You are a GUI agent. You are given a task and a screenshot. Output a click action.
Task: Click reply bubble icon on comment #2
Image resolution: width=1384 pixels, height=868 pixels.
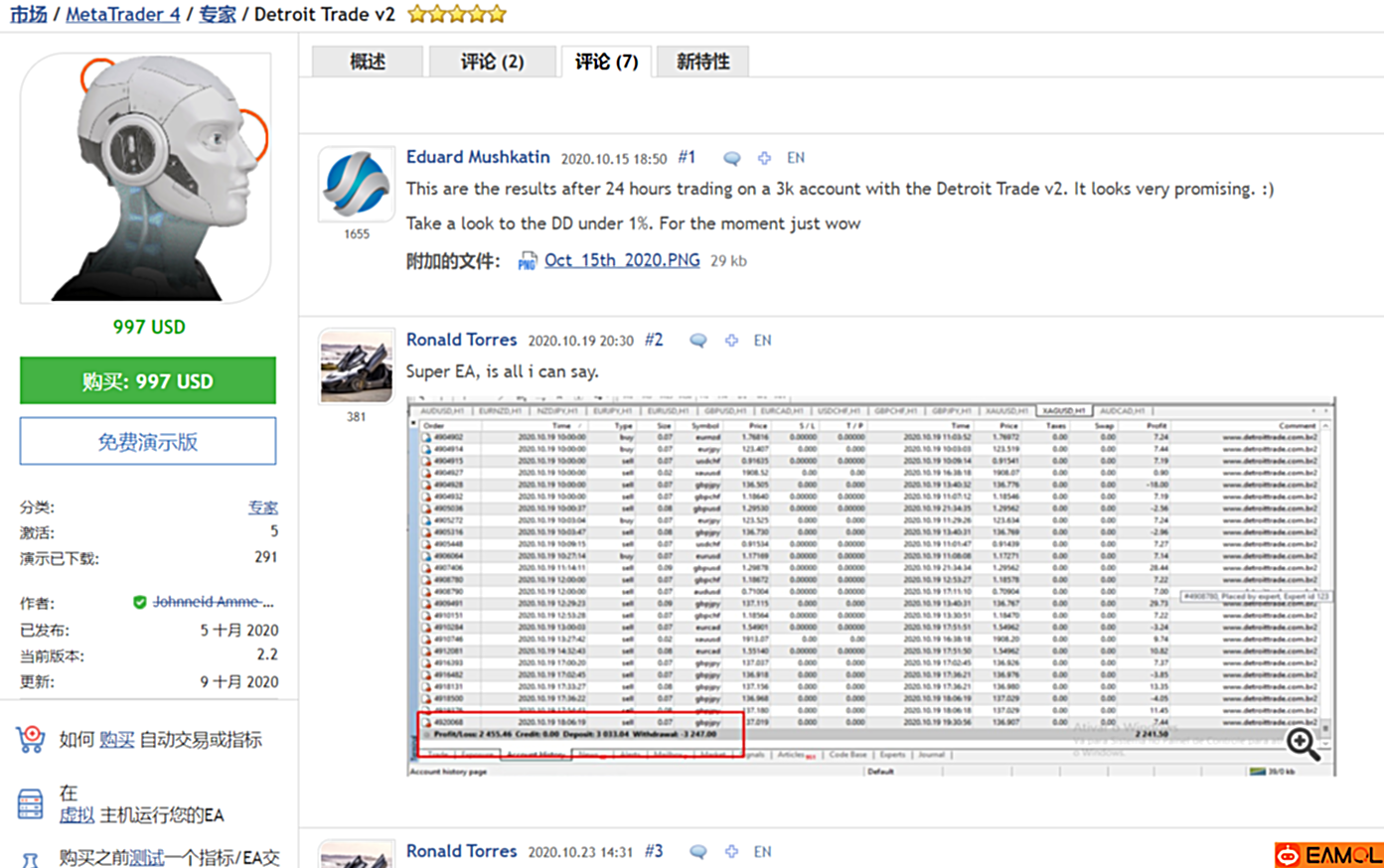click(x=698, y=341)
